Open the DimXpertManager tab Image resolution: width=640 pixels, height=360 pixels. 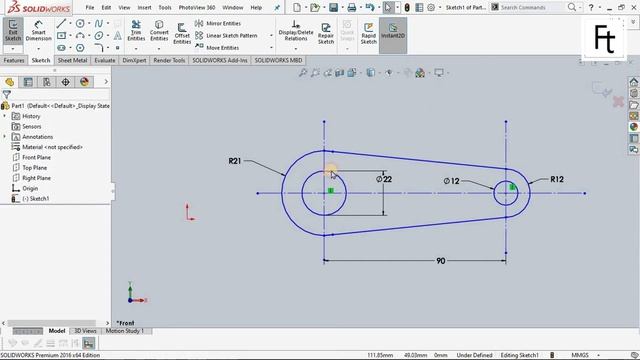tap(65, 82)
